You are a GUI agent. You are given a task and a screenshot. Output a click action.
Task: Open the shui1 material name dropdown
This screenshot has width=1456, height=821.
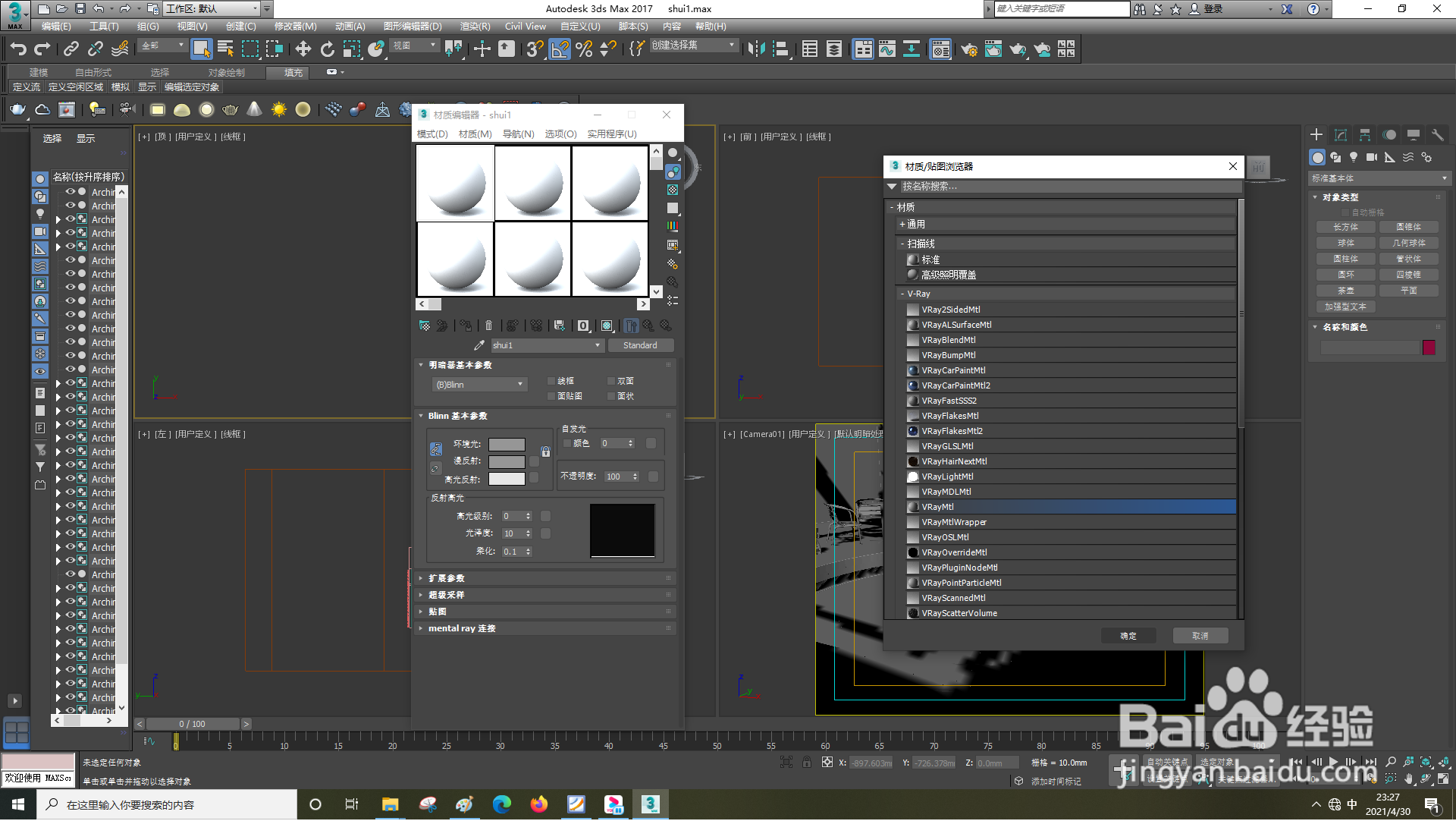point(547,346)
